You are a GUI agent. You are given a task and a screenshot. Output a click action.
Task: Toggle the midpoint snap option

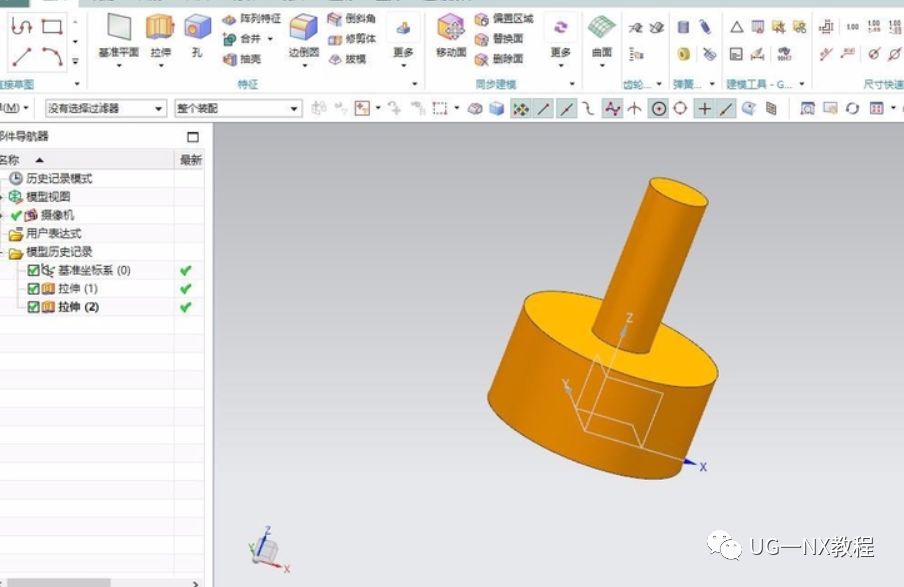[x=567, y=108]
